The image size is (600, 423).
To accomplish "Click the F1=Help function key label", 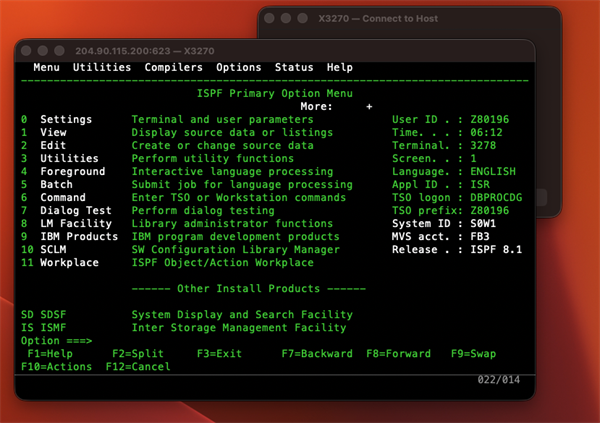I will tap(50, 354).
